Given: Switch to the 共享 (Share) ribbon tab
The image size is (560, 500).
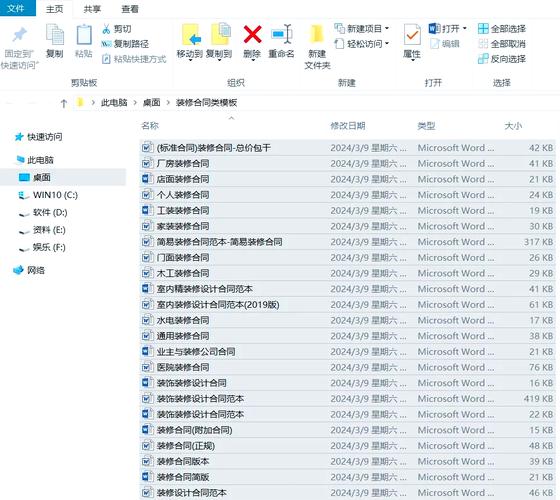Looking at the screenshot, I should click(x=92, y=9).
